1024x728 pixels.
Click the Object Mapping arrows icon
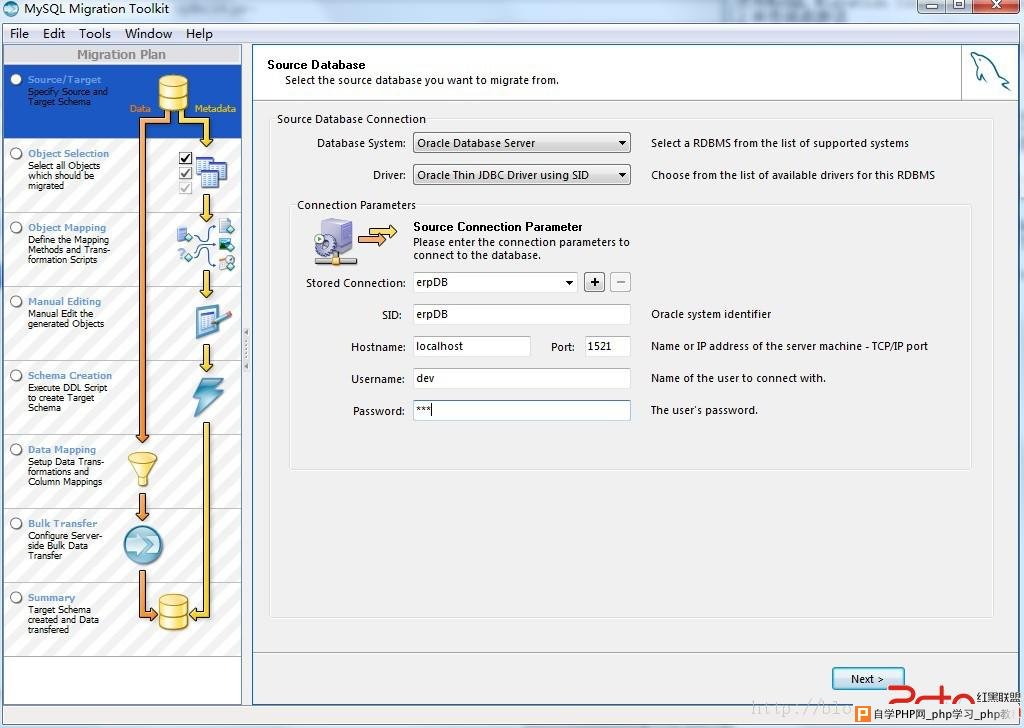(x=206, y=245)
